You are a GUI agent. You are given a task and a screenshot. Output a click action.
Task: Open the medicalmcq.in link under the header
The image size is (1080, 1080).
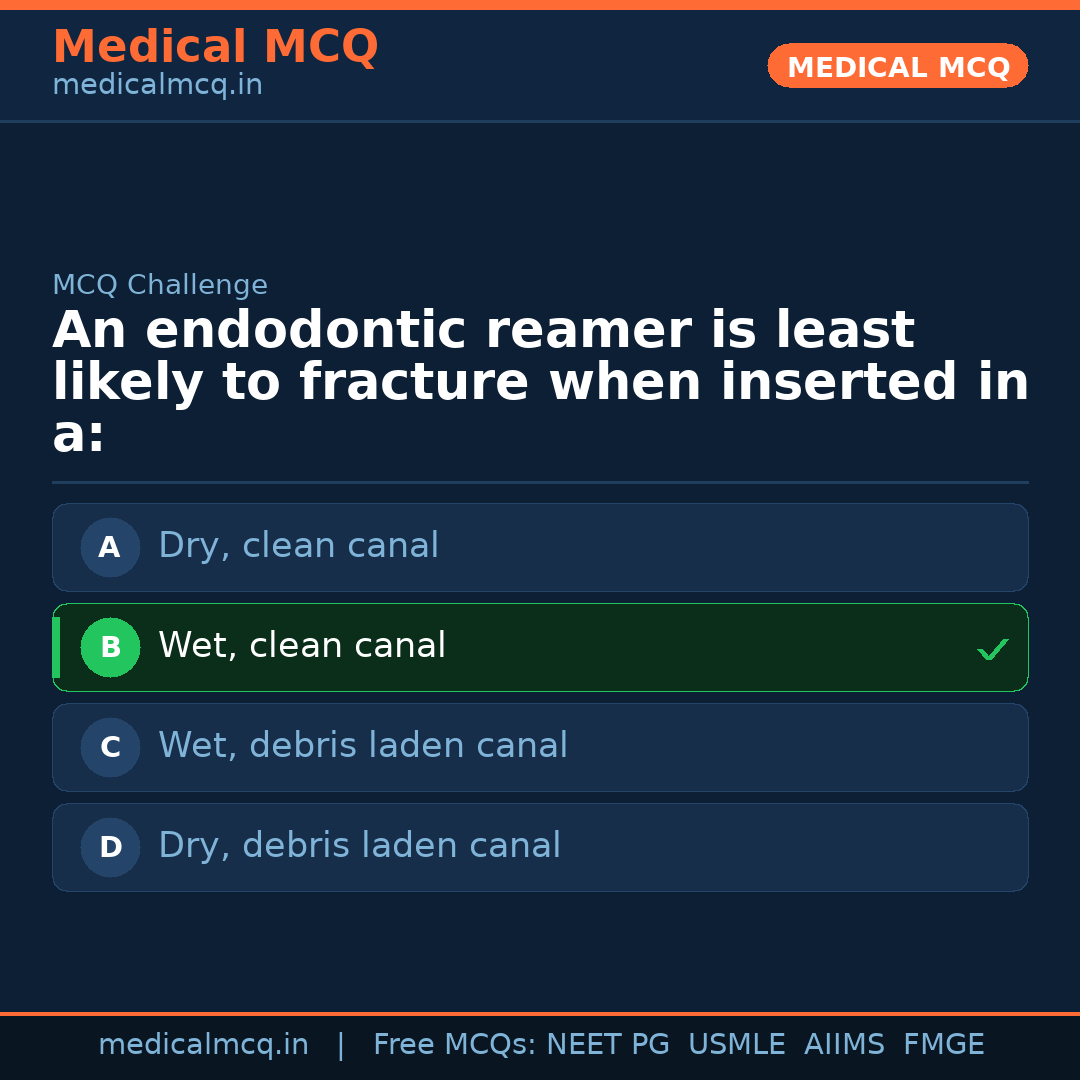point(156,85)
